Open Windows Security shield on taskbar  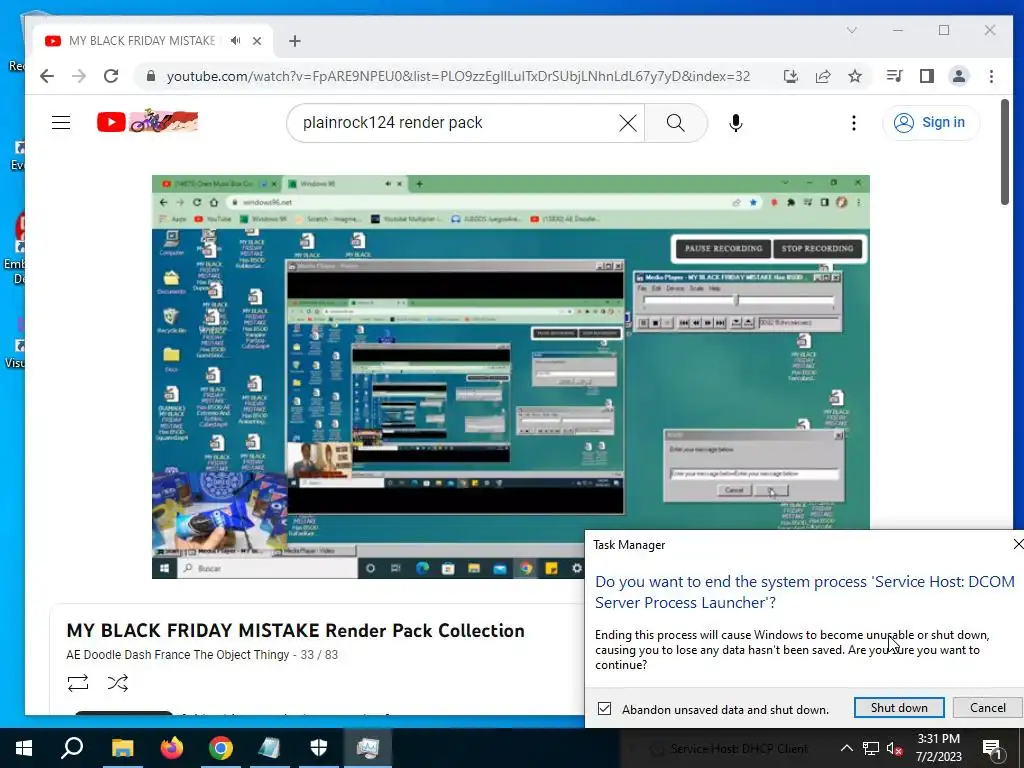pyautogui.click(x=319, y=748)
